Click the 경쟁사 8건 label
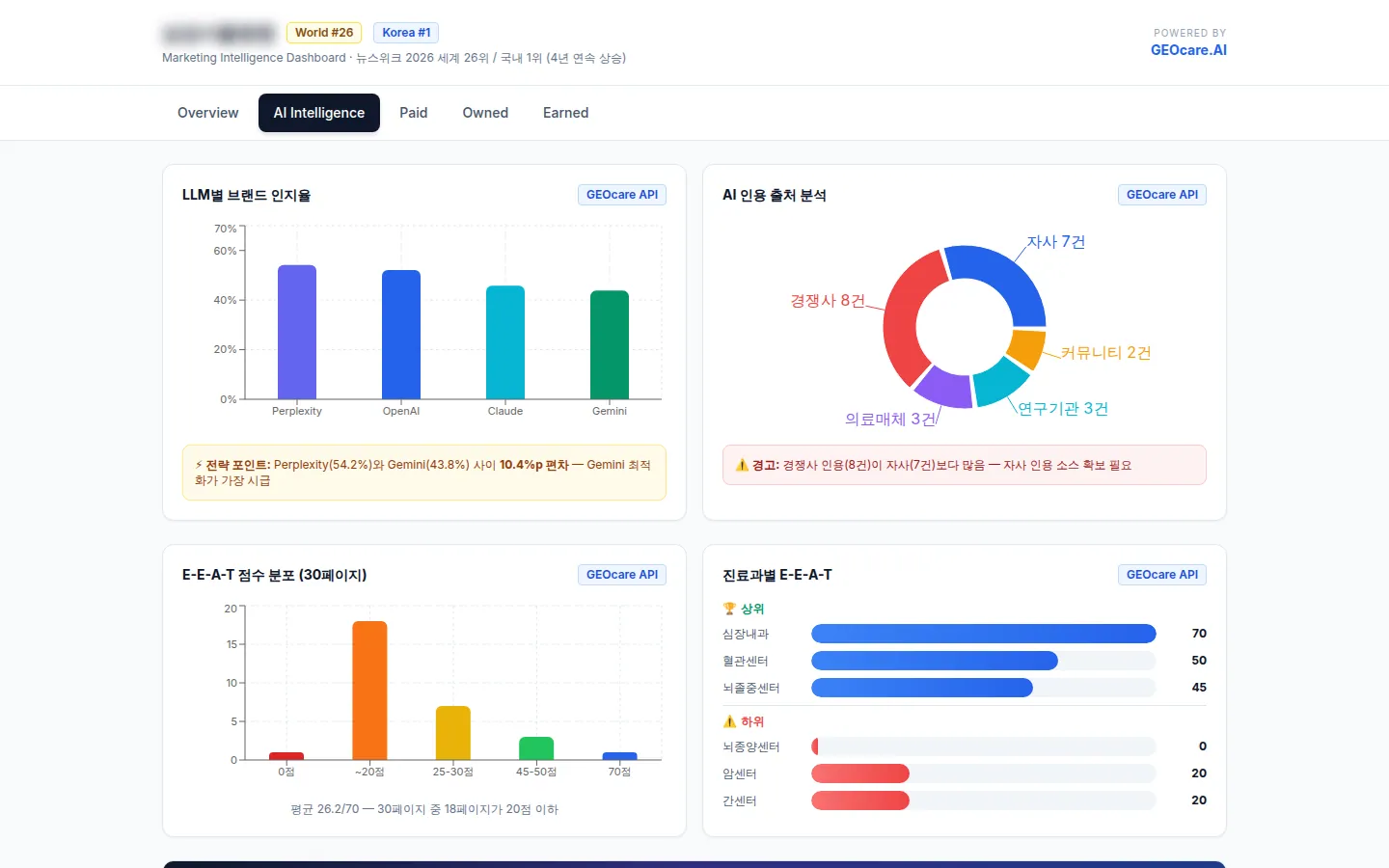Viewport: 1389px width, 868px height. point(828,301)
